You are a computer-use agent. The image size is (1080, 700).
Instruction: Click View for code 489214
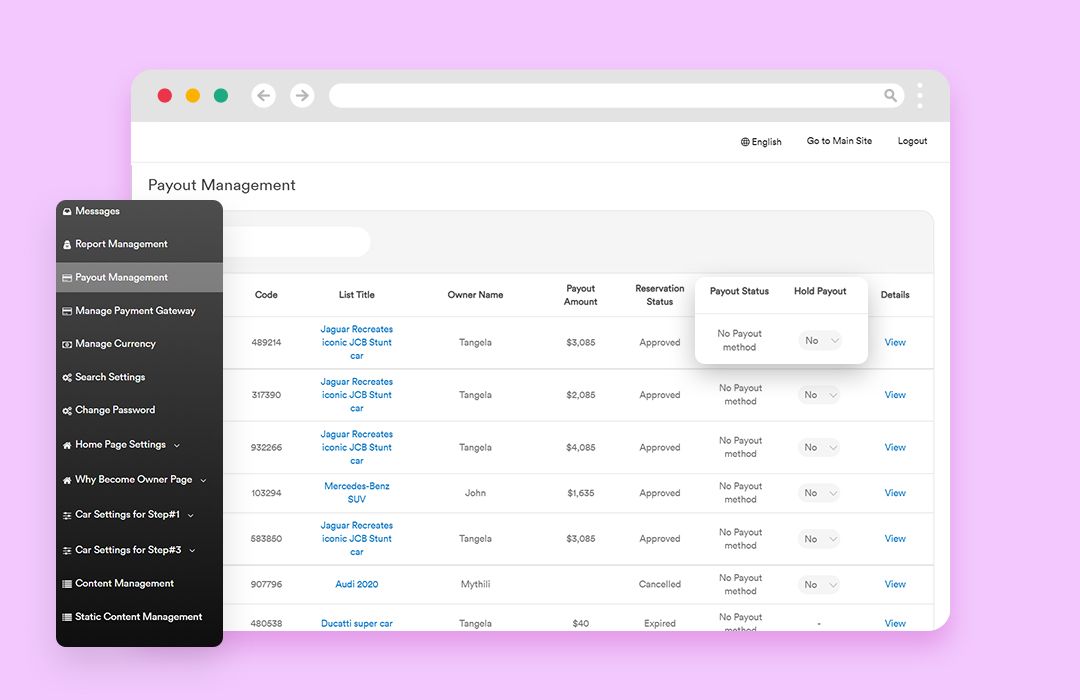click(x=895, y=342)
